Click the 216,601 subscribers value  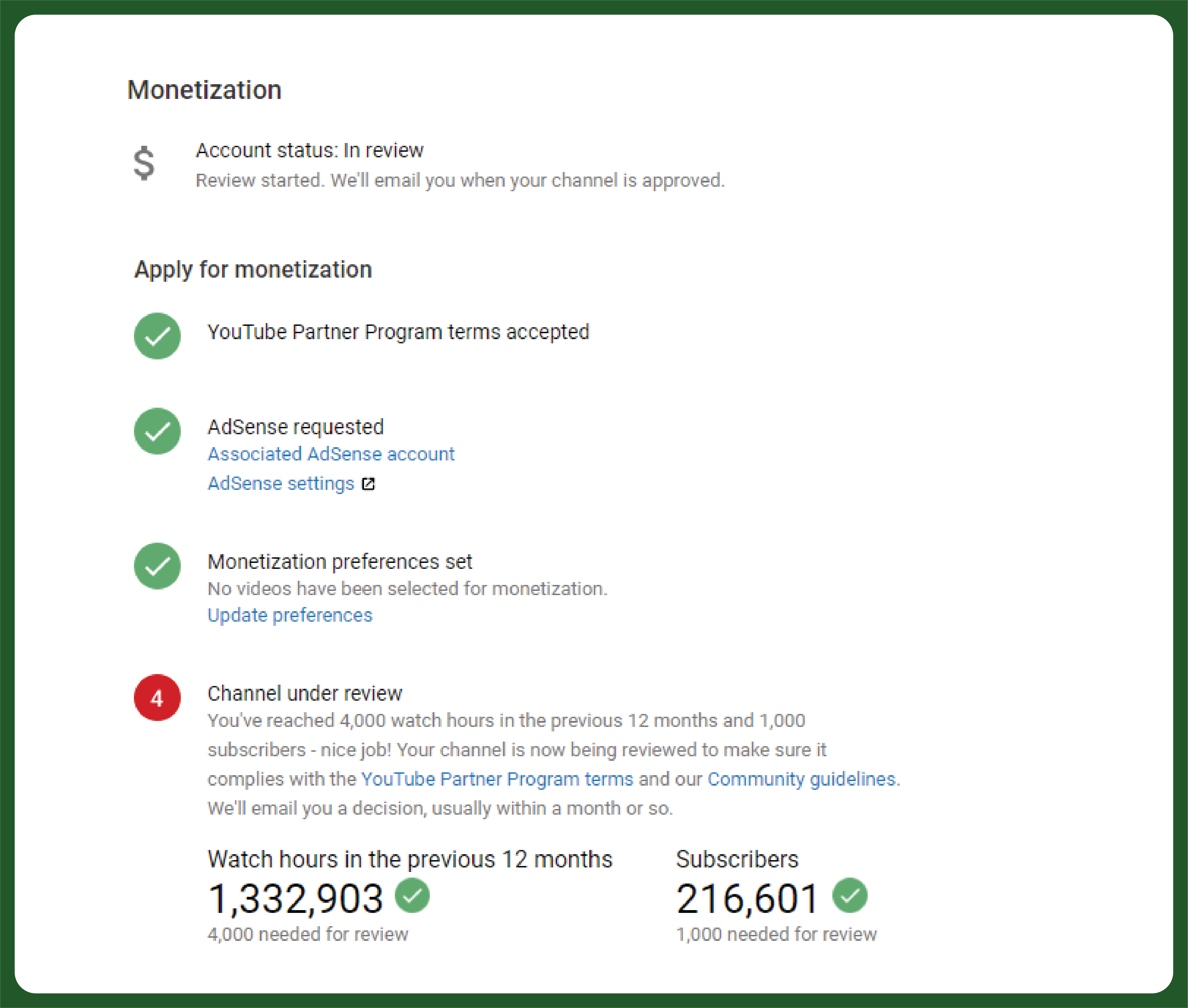747,898
